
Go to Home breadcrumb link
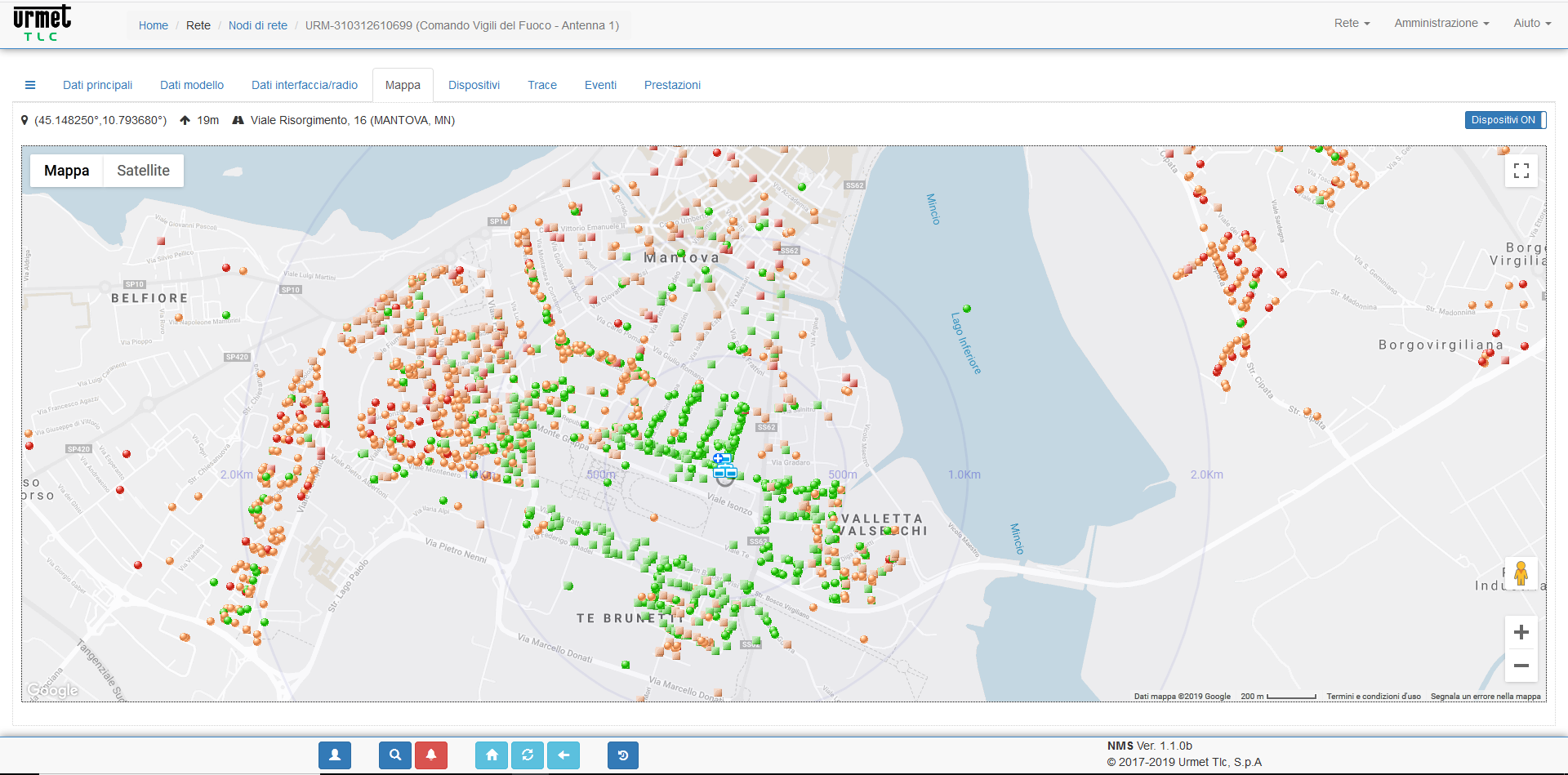pos(154,25)
